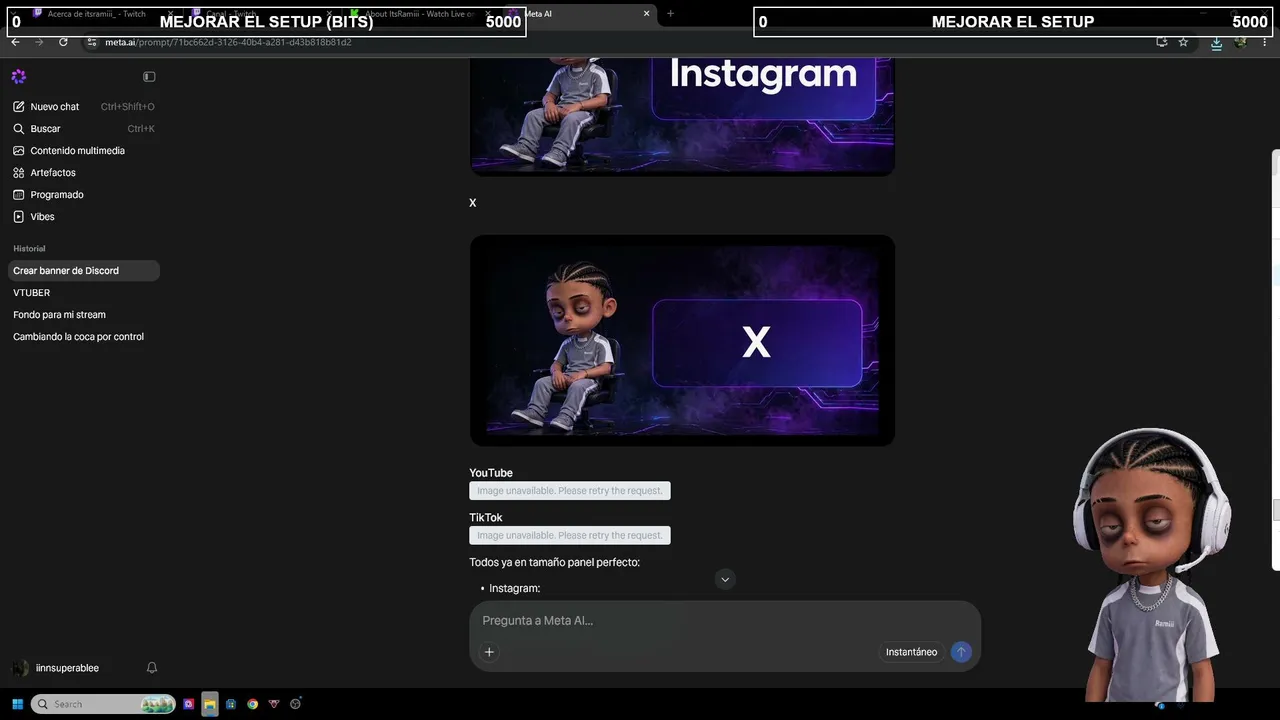Open the Programado section
The width and height of the screenshot is (1280, 720).
click(84, 195)
